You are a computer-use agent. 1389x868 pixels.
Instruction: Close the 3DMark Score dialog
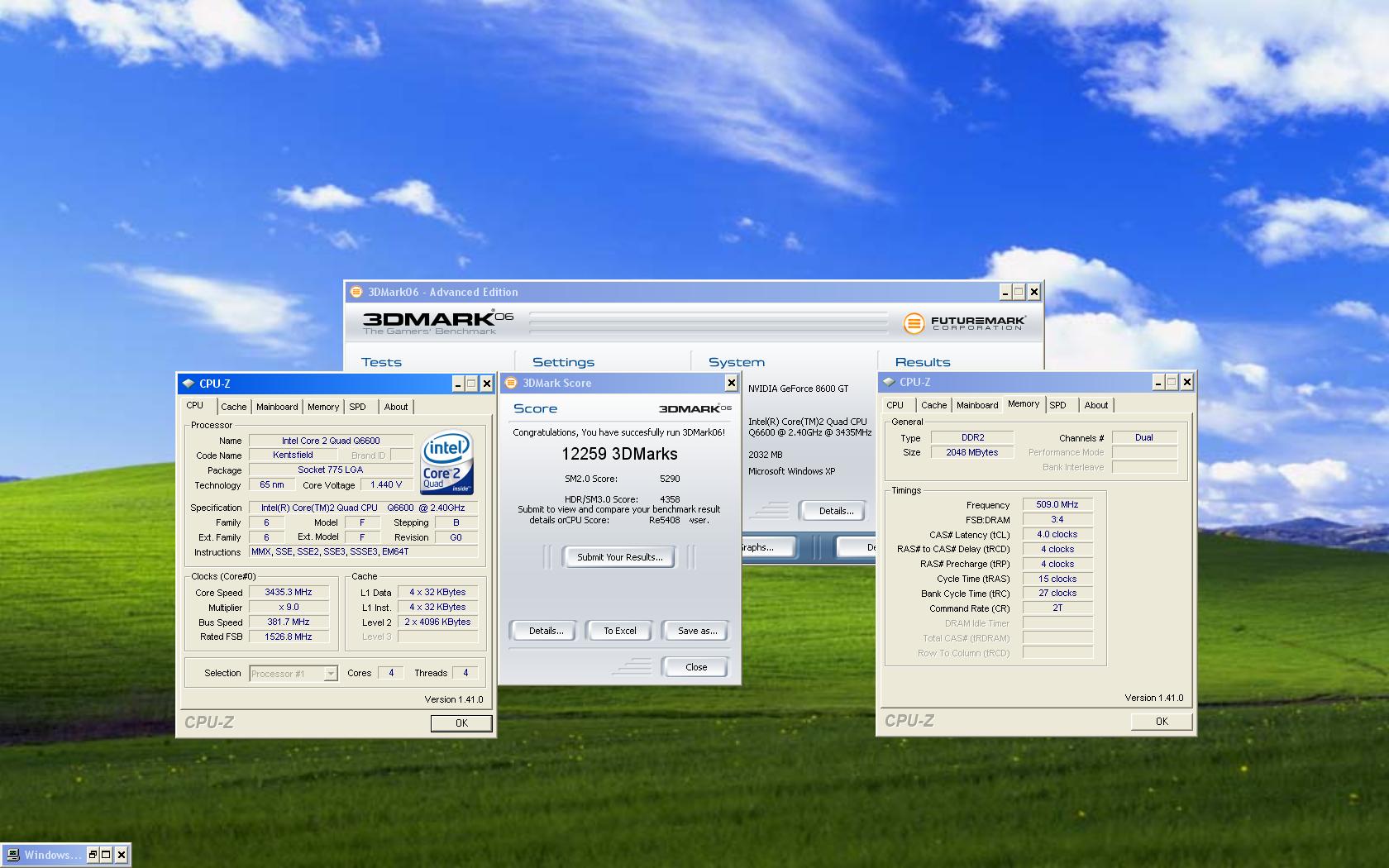731,382
